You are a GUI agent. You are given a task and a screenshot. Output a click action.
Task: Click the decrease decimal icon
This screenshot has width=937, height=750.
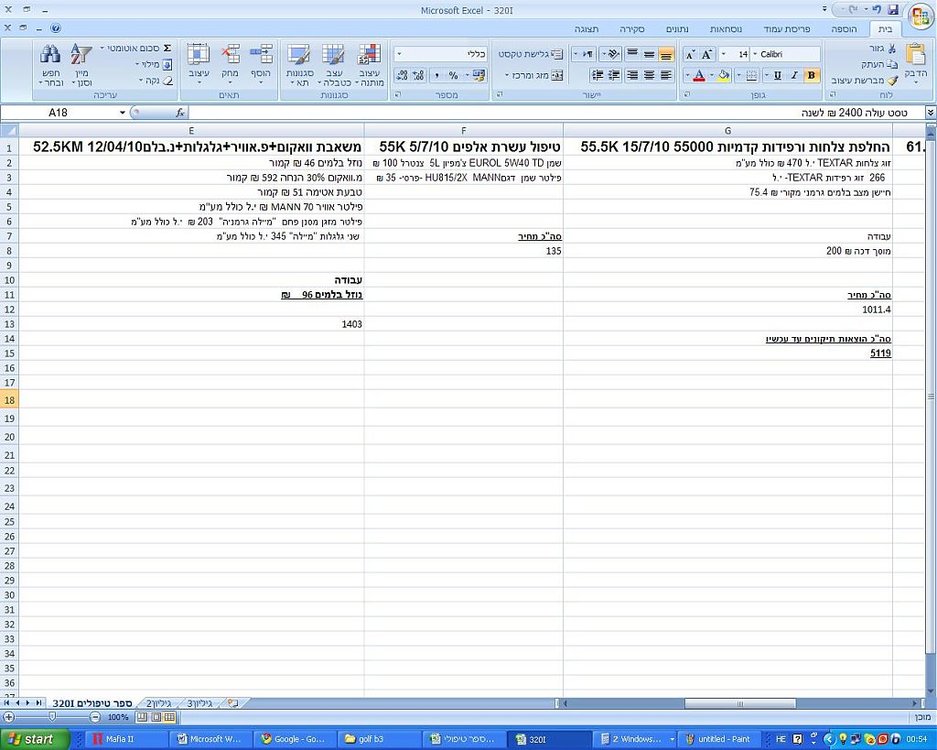click(x=402, y=75)
